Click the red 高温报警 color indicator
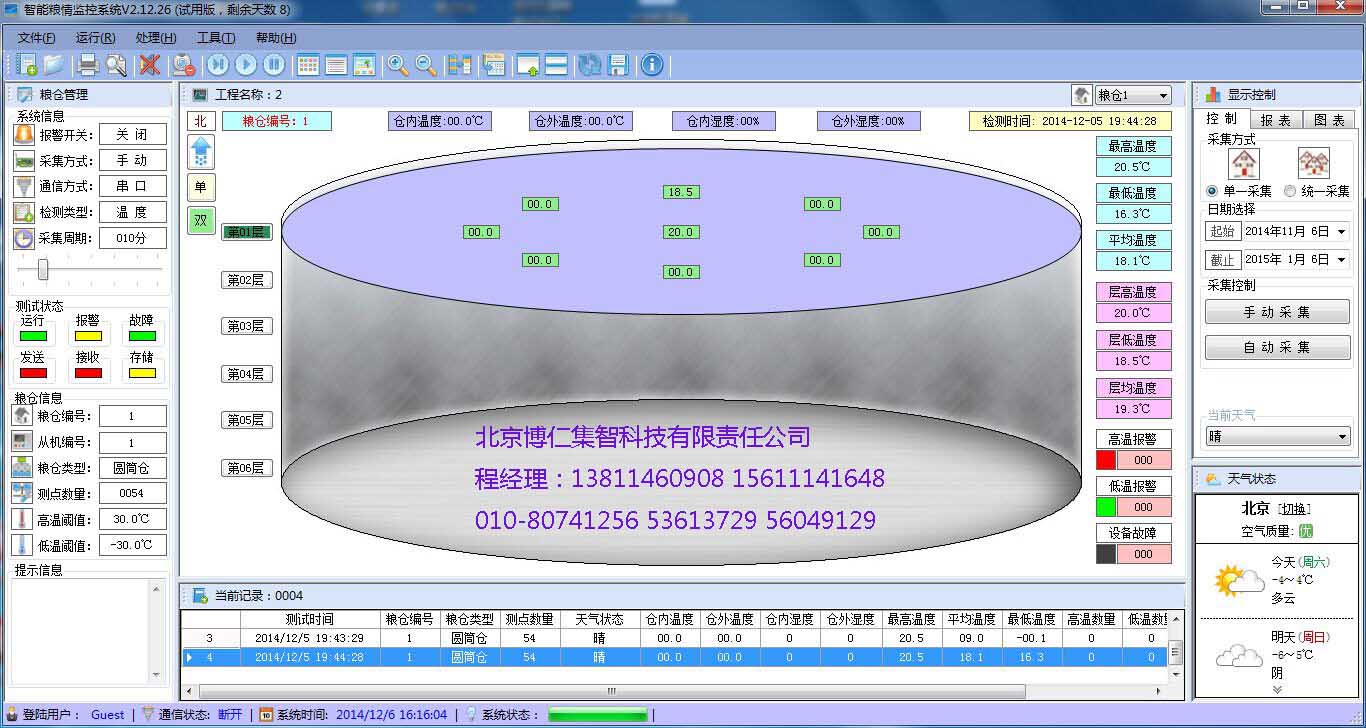The height and width of the screenshot is (728, 1366). tap(1106, 460)
